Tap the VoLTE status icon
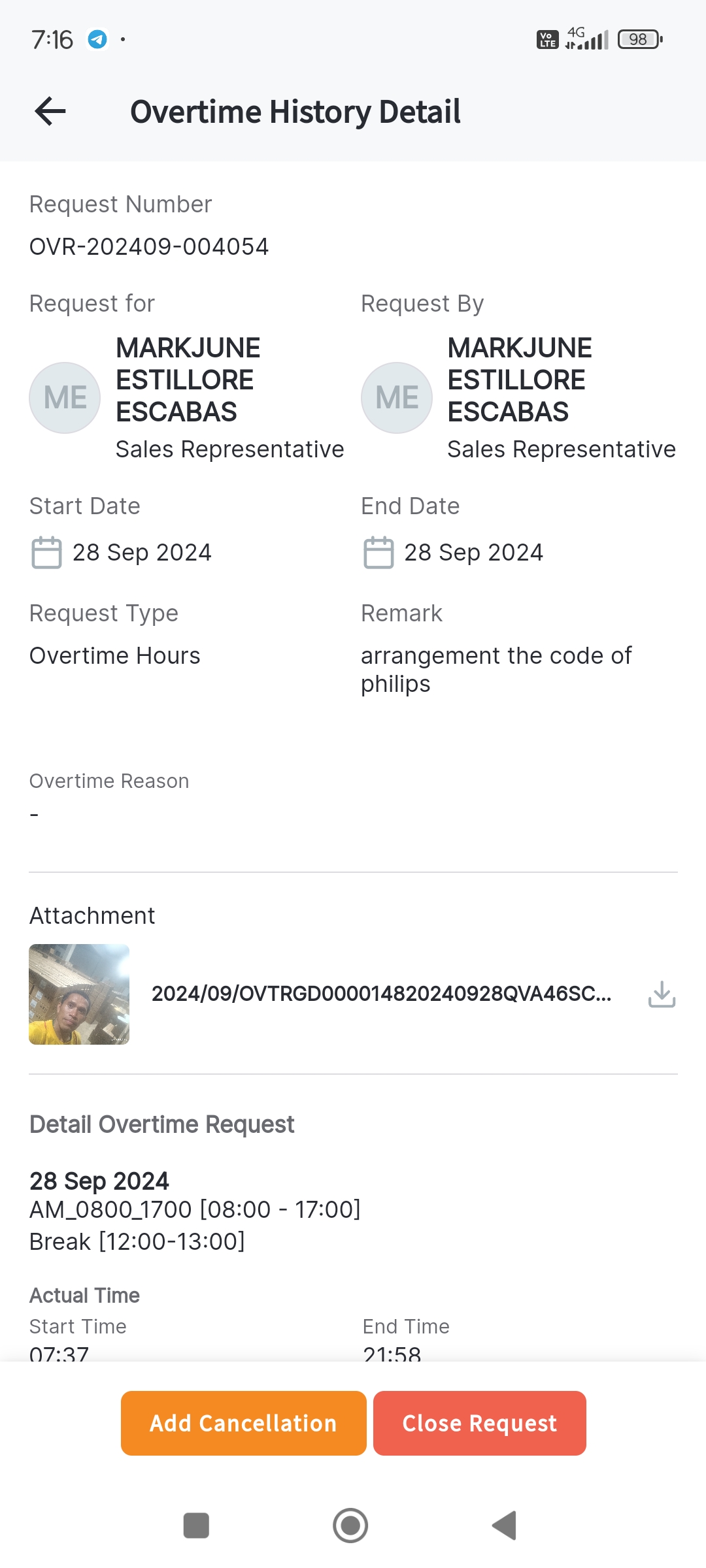Viewport: 706px width, 1568px height. (x=547, y=40)
